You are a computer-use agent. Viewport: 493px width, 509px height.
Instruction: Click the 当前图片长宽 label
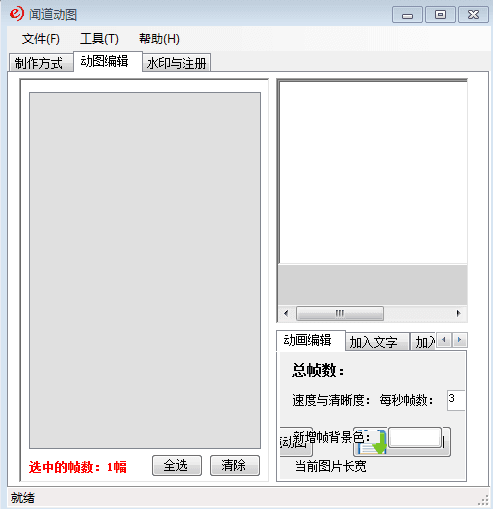point(331,466)
